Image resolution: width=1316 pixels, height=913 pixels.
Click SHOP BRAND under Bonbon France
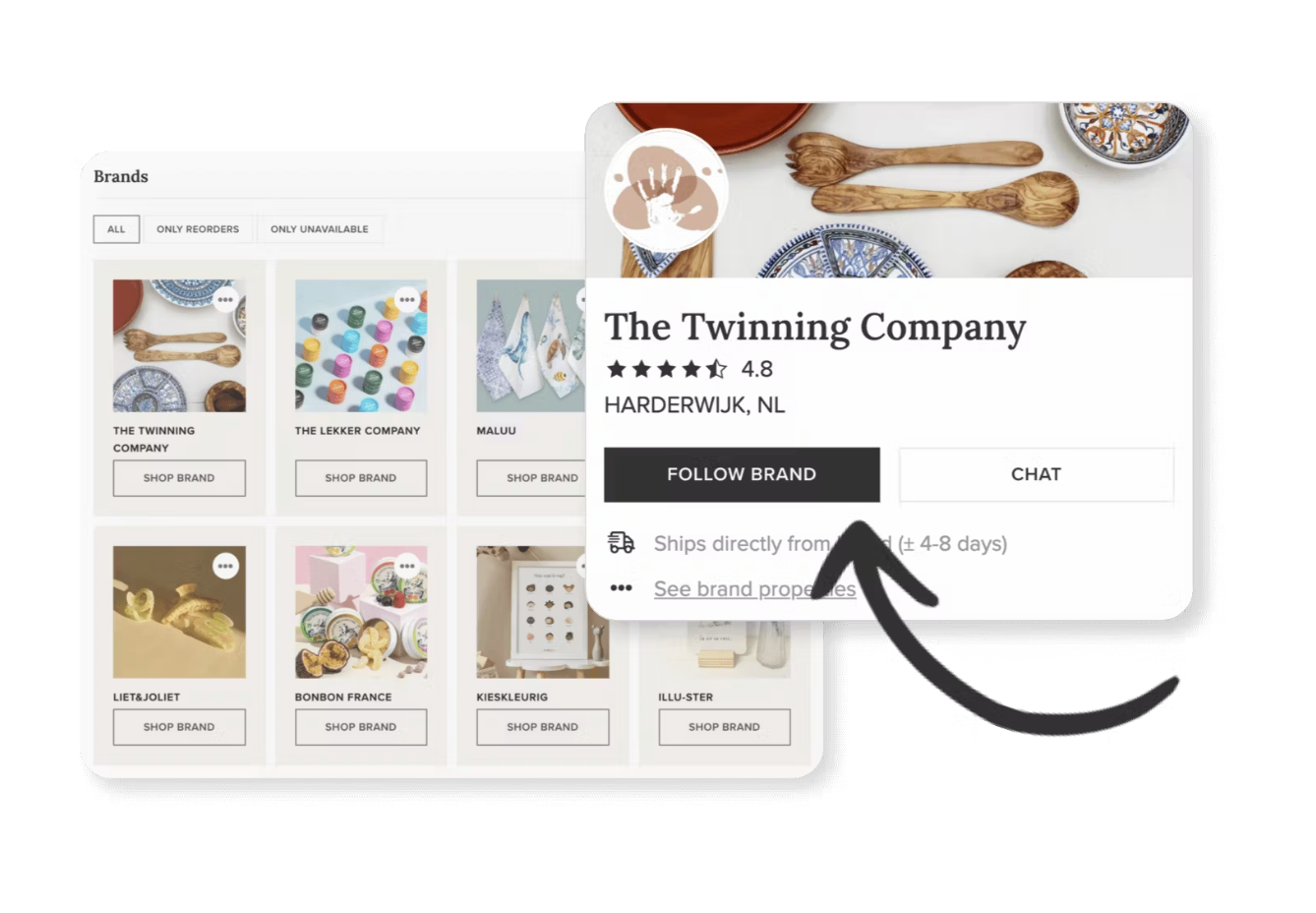[x=361, y=727]
